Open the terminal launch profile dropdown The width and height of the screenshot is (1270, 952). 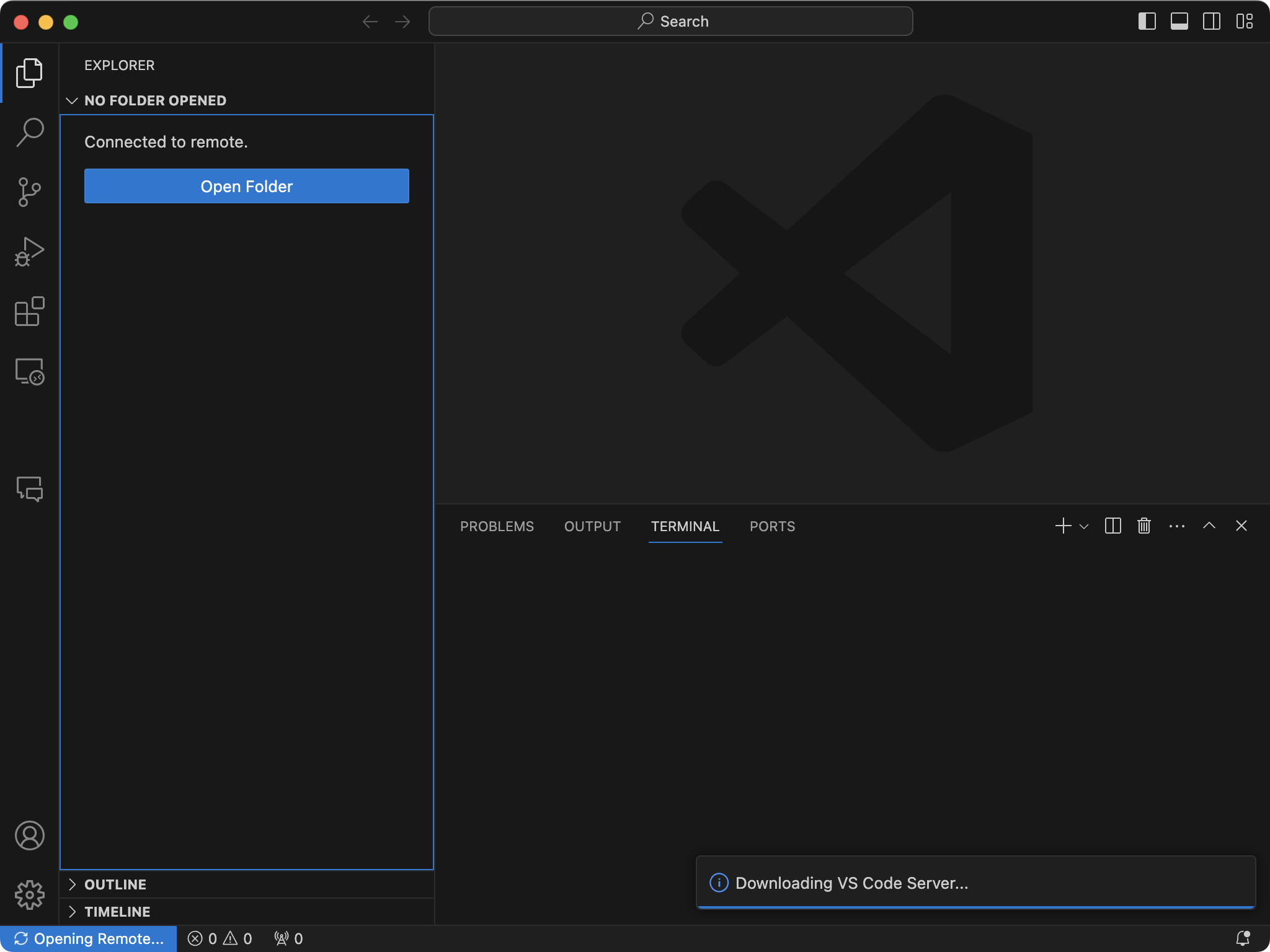click(1084, 526)
